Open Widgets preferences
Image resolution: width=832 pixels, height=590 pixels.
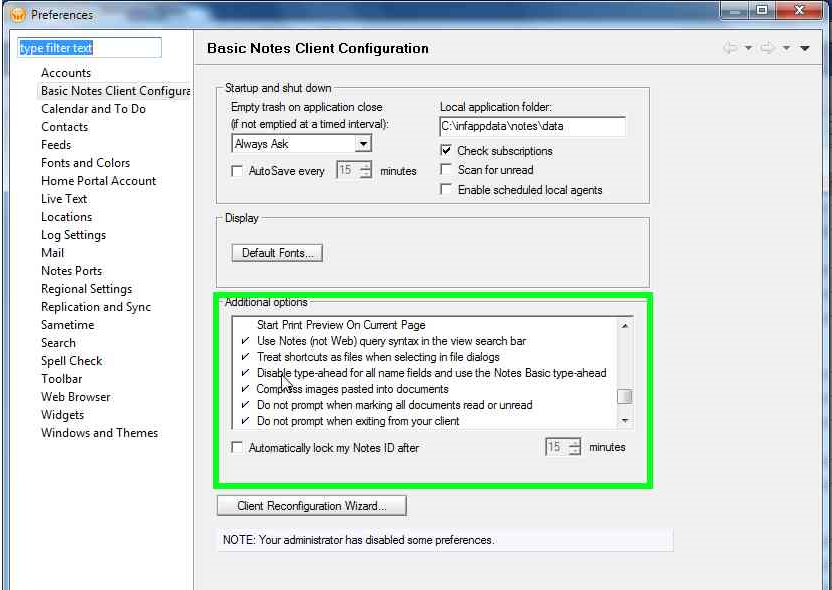pyautogui.click(x=62, y=415)
